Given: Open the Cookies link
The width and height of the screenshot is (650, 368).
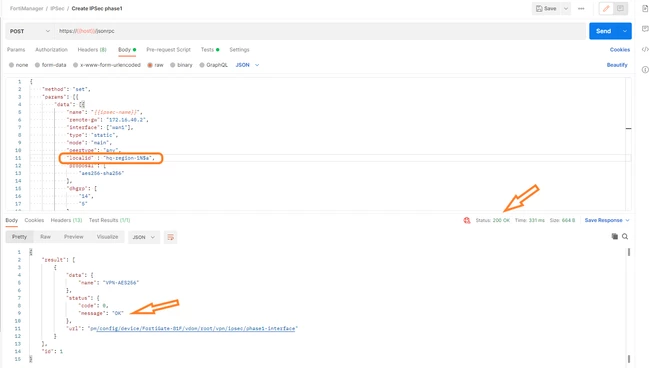Looking at the screenshot, I should pyautogui.click(x=620, y=50).
